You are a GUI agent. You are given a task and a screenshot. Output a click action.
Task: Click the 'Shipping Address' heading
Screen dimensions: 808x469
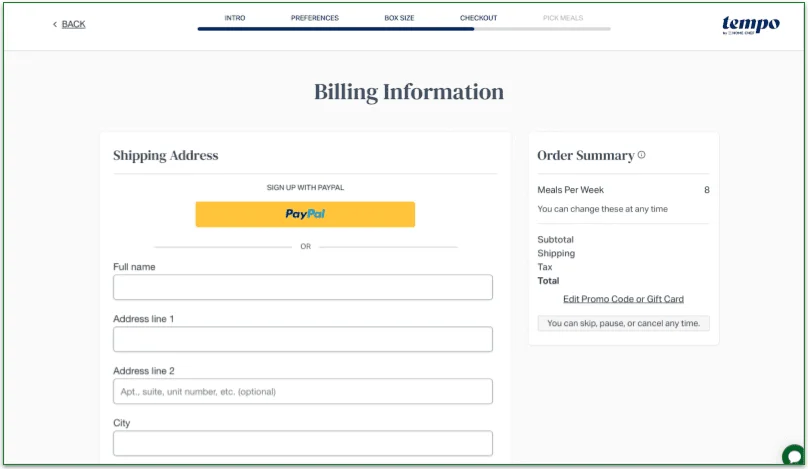click(165, 156)
